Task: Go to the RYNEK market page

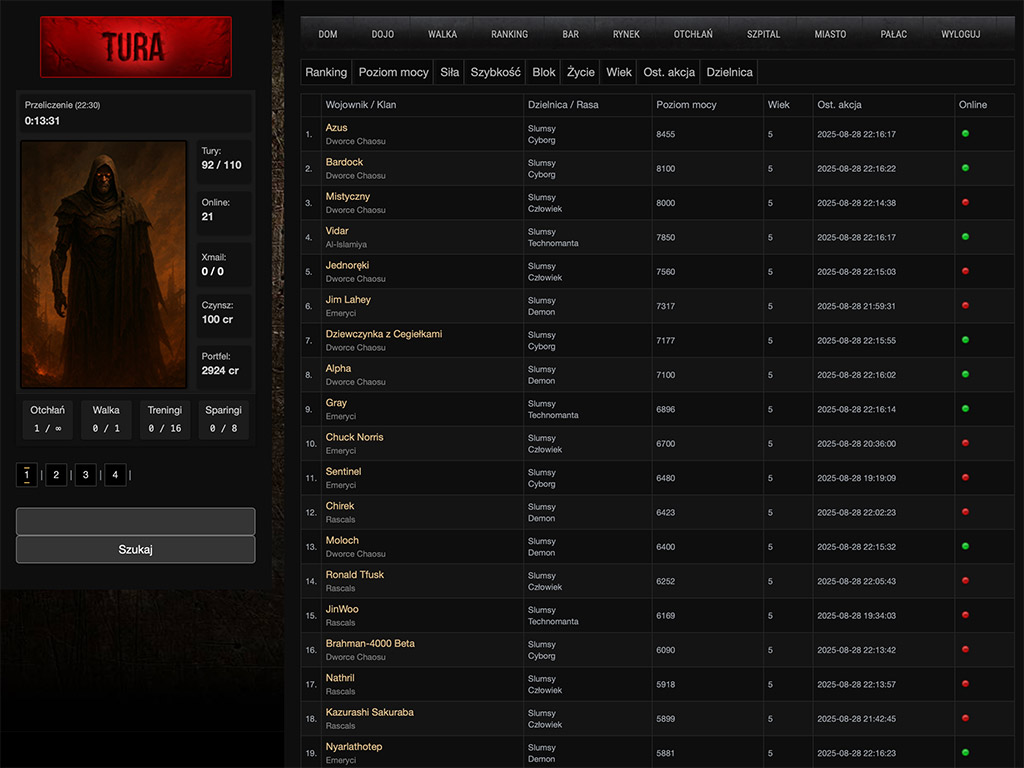Action: point(626,34)
